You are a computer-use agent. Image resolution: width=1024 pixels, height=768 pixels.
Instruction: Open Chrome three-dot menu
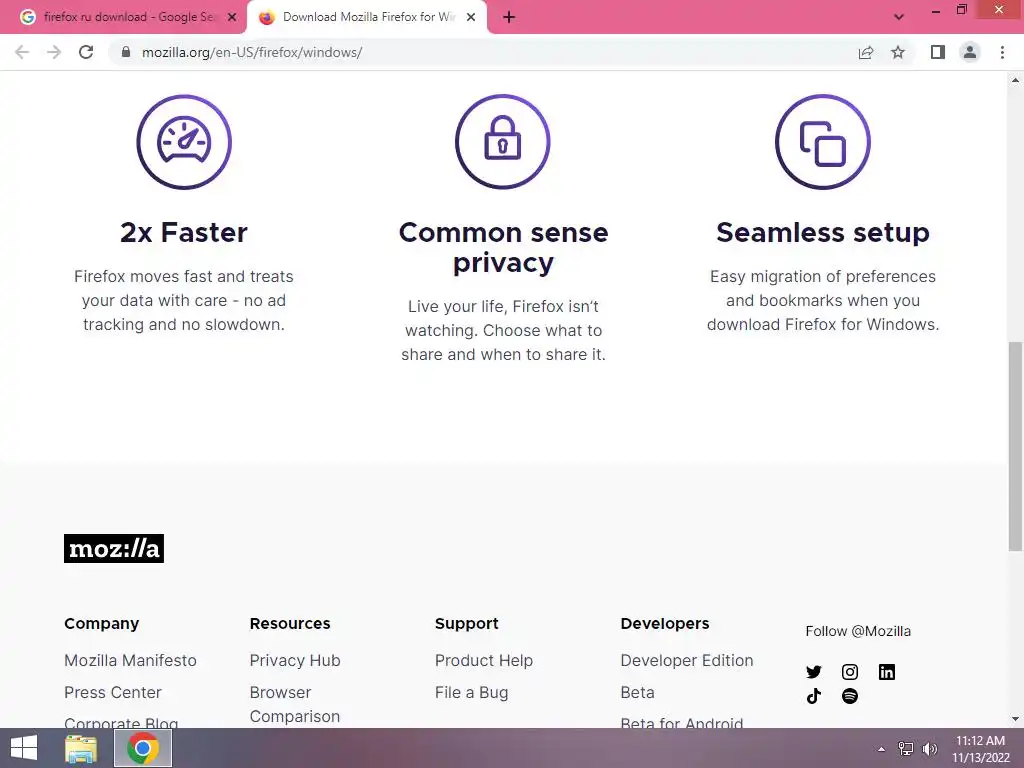click(1002, 52)
